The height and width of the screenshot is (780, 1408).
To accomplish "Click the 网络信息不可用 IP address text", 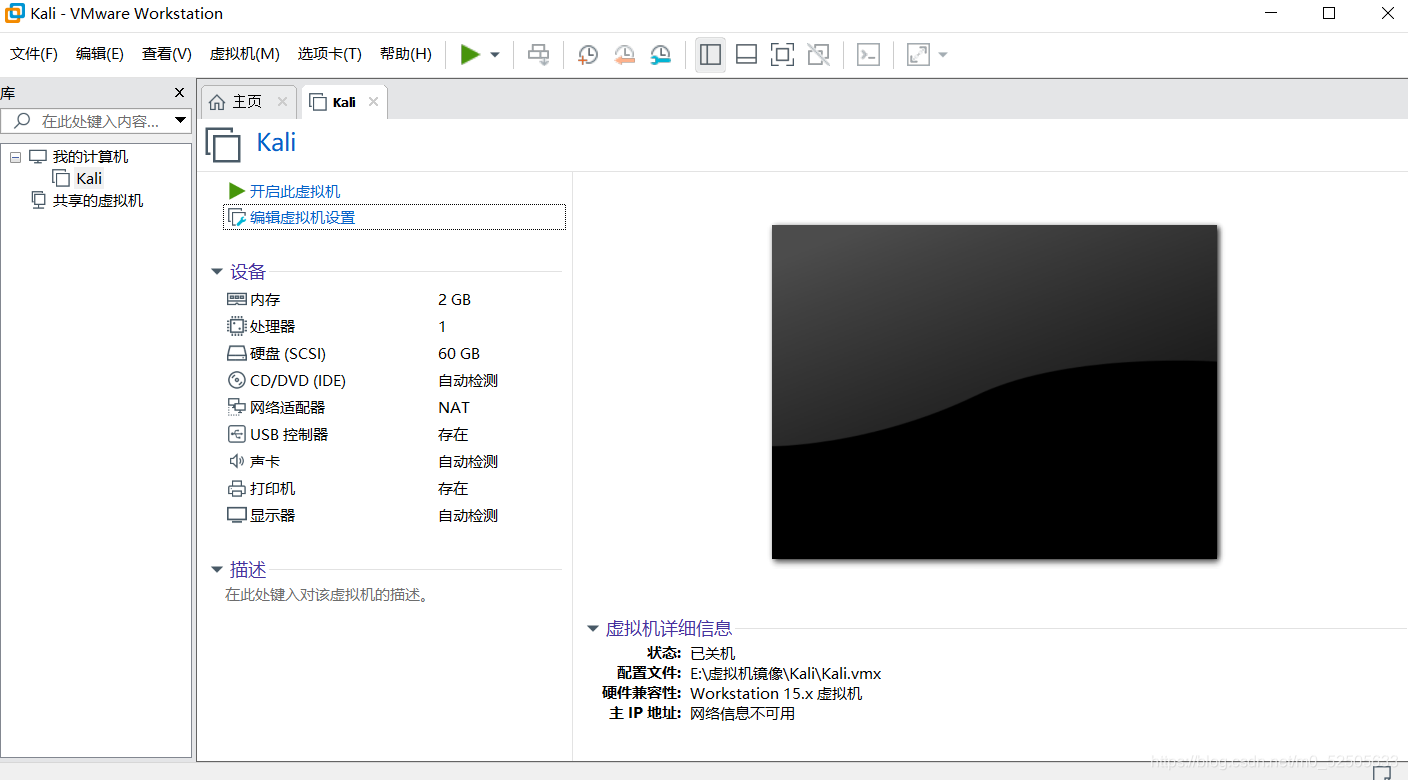I will 742,713.
